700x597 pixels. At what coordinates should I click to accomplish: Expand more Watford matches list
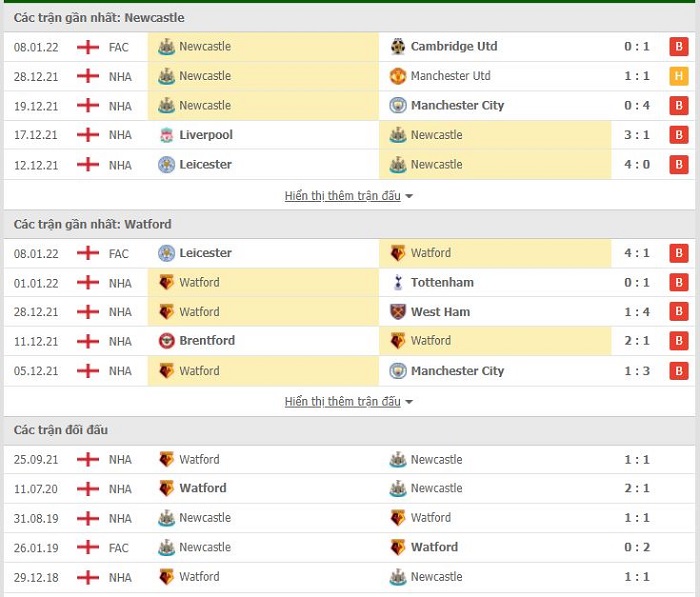[343, 401]
